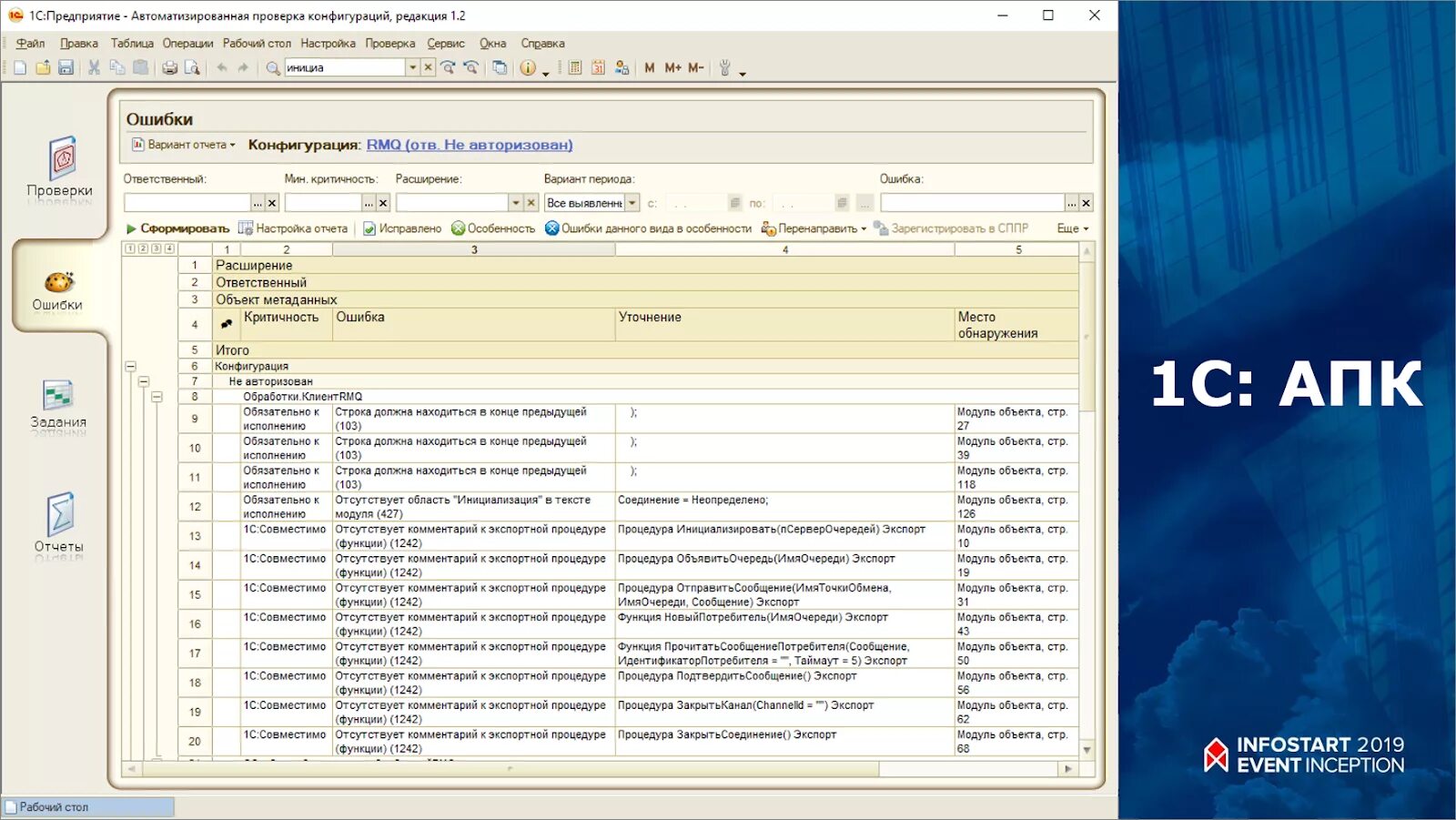1456x820 pixels.
Task: Clear the Ответственный field
Action: coord(271,203)
